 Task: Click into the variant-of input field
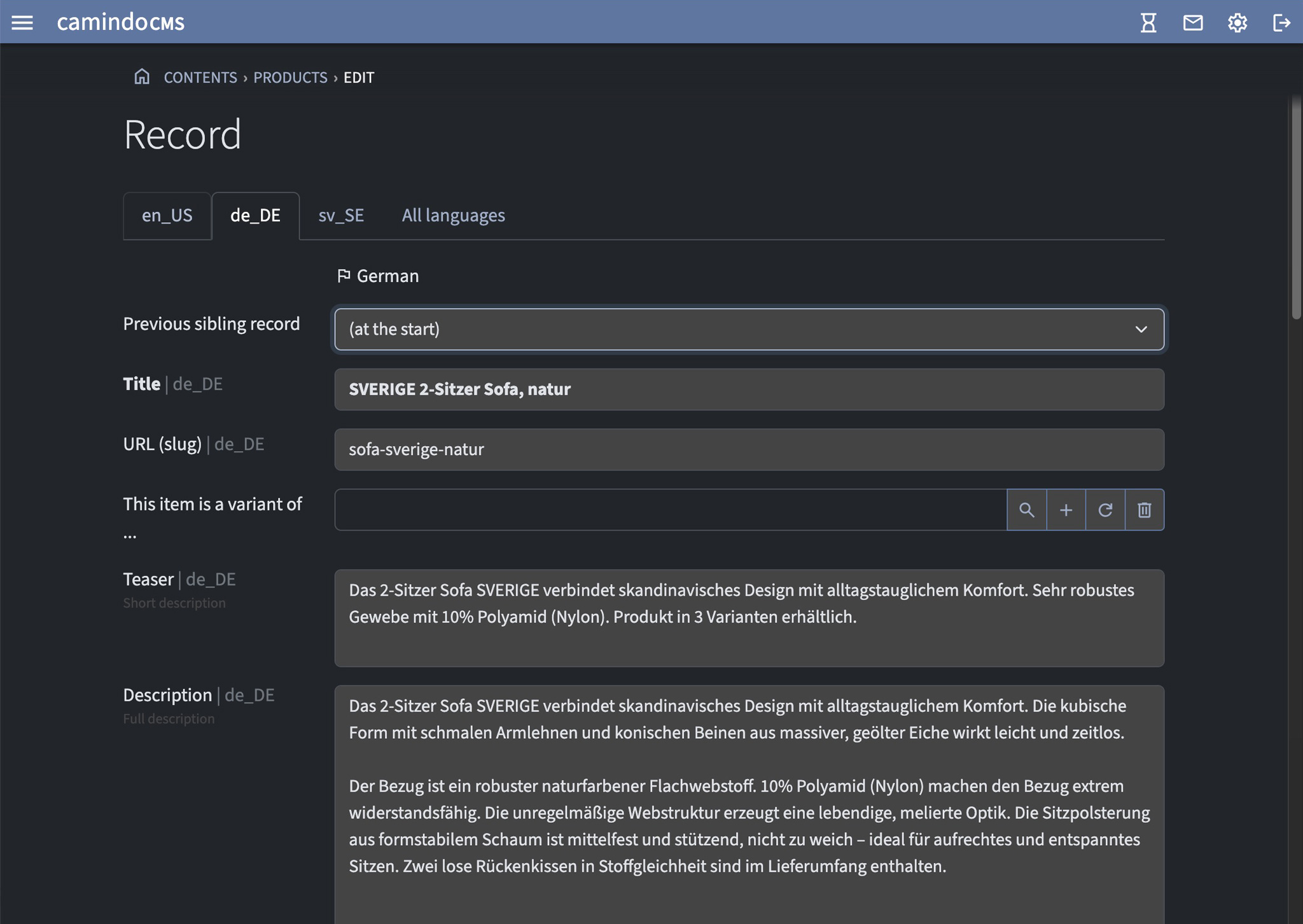[x=671, y=510]
